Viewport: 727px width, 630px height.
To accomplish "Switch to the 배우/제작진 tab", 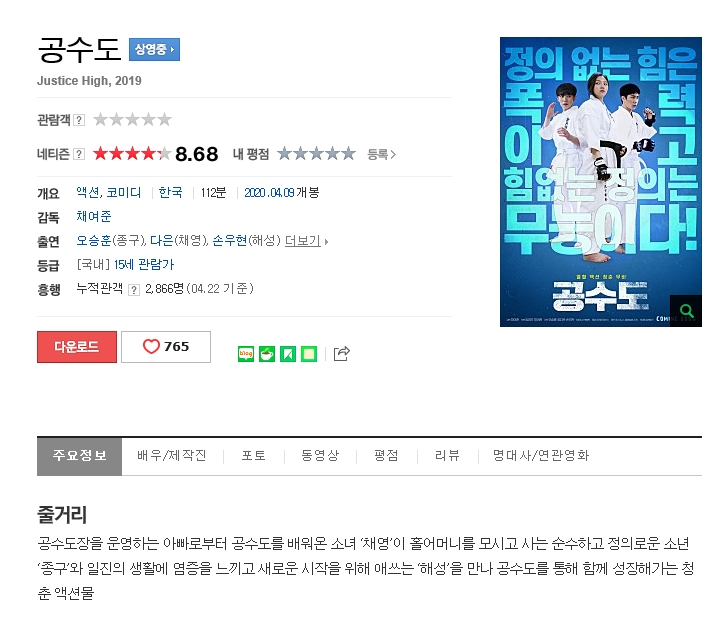I will (x=172, y=455).
